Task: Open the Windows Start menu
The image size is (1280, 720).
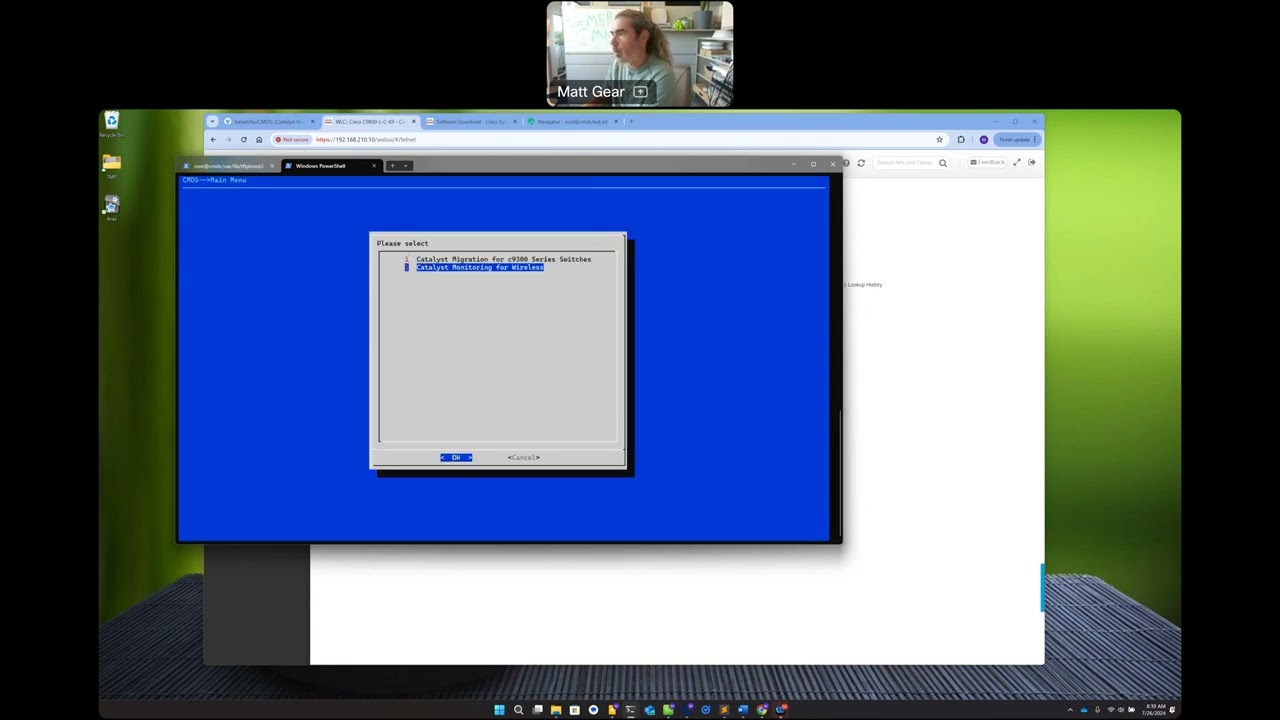Action: coord(499,710)
